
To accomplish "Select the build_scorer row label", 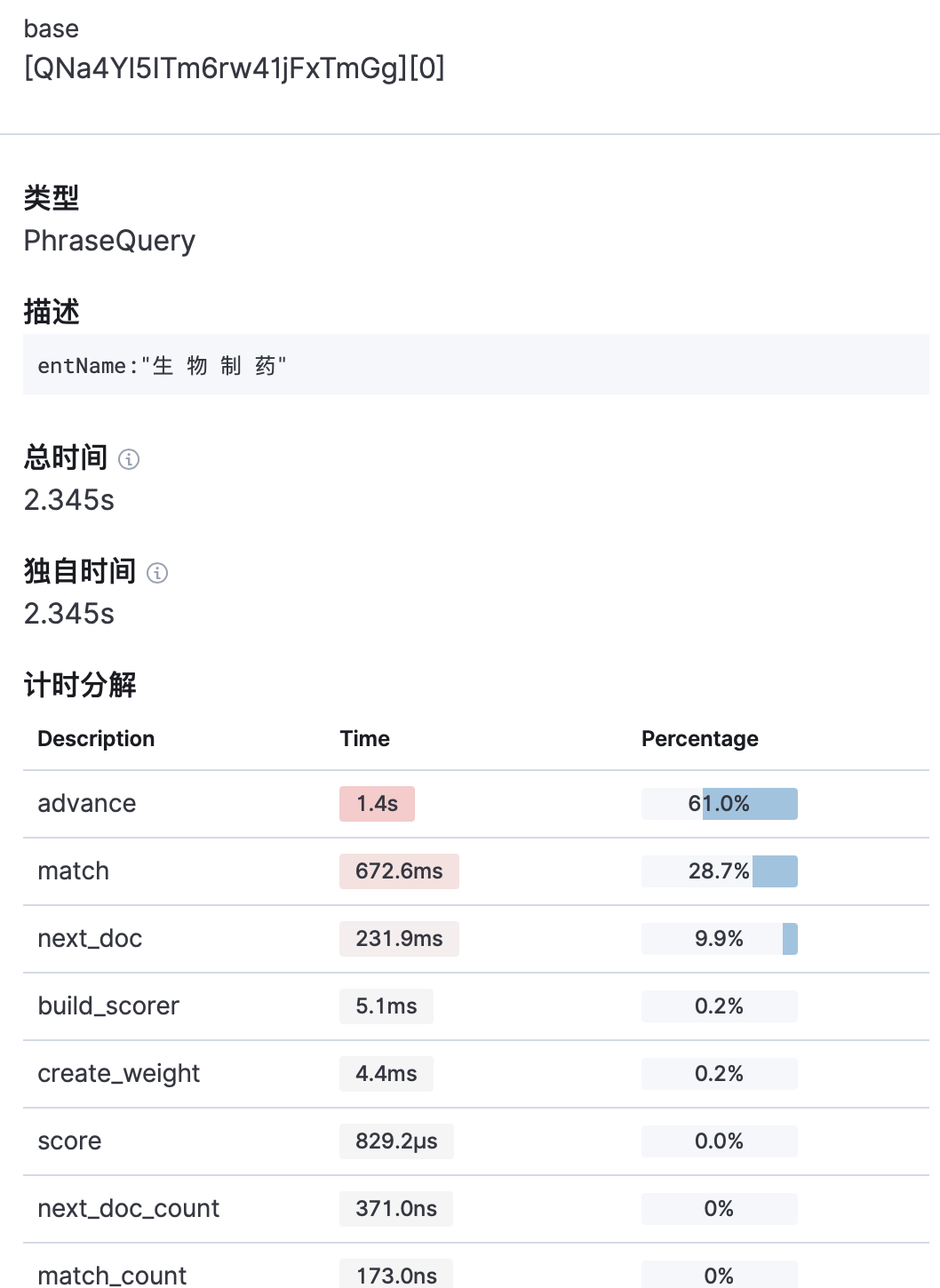I will tap(108, 1006).
